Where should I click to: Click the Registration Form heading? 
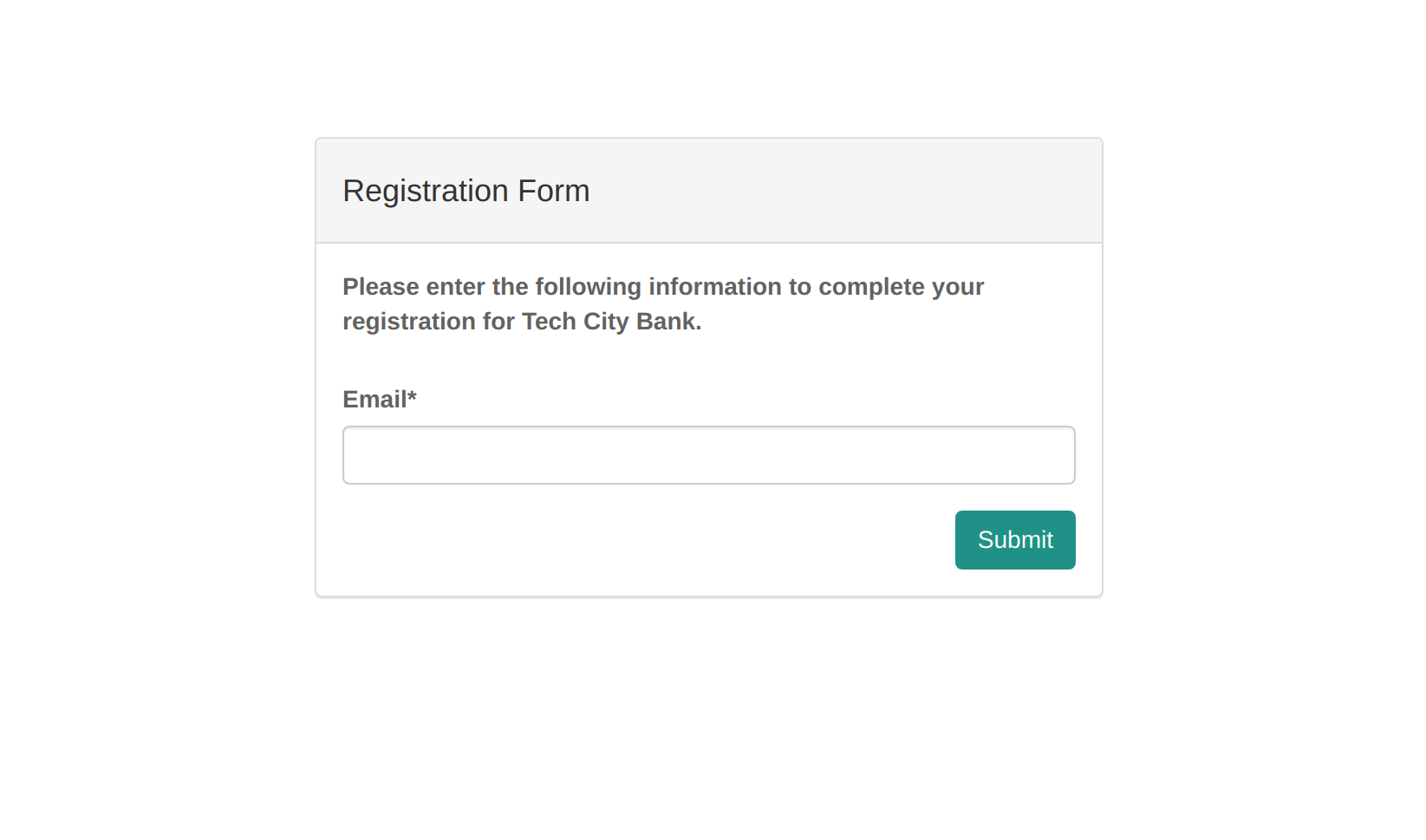466,191
